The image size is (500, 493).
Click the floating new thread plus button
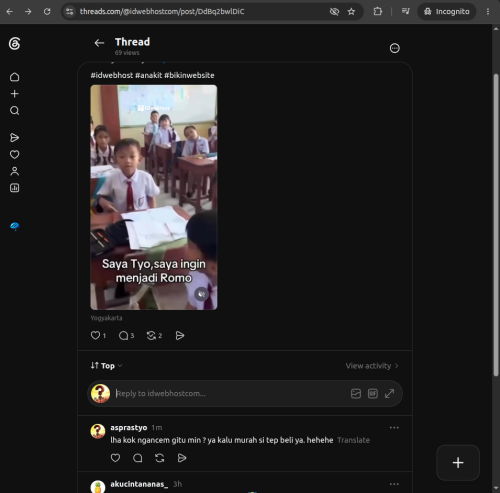coord(458,463)
